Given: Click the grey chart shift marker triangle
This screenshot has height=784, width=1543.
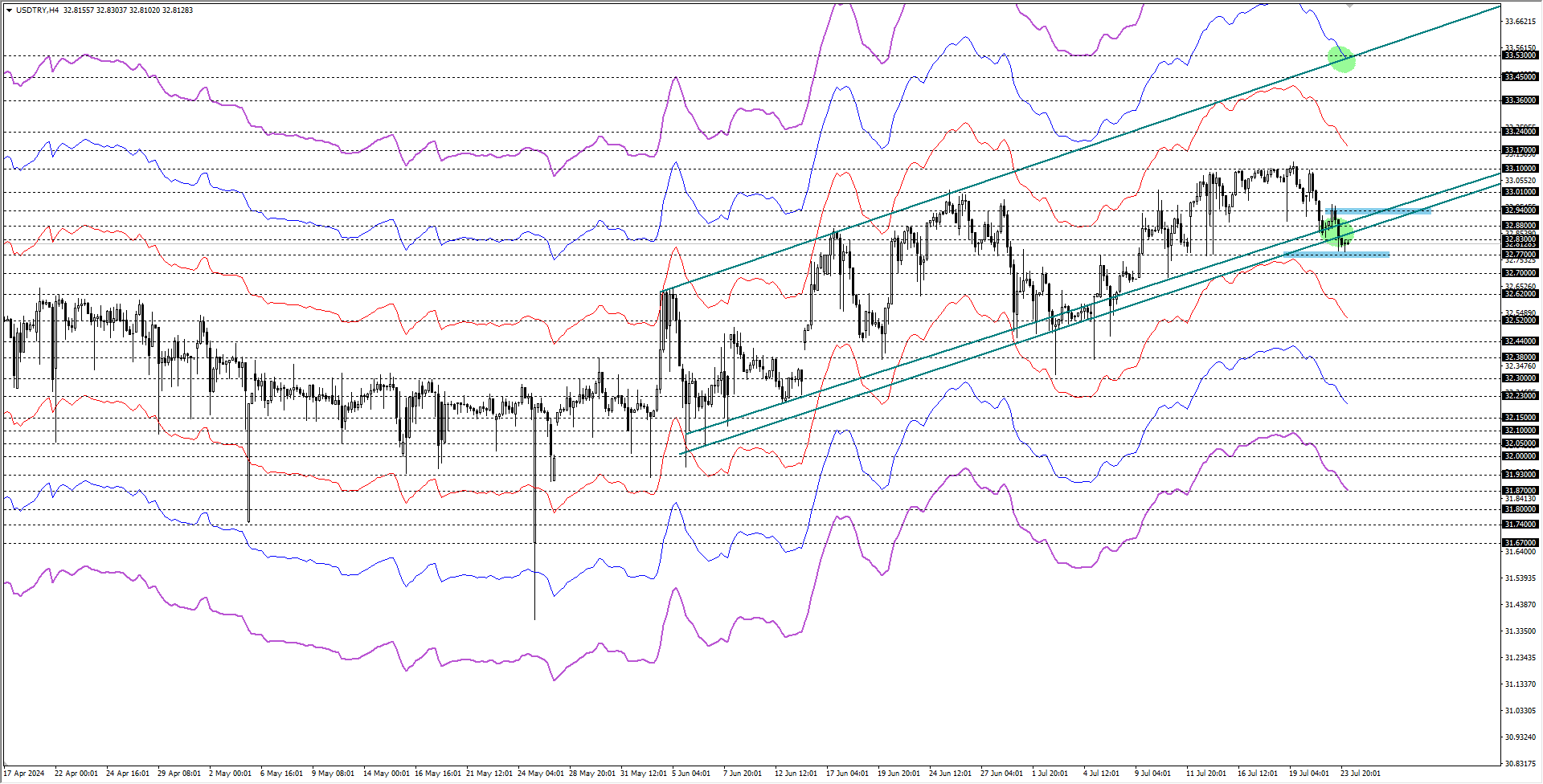Looking at the screenshot, I should 1350,6.
